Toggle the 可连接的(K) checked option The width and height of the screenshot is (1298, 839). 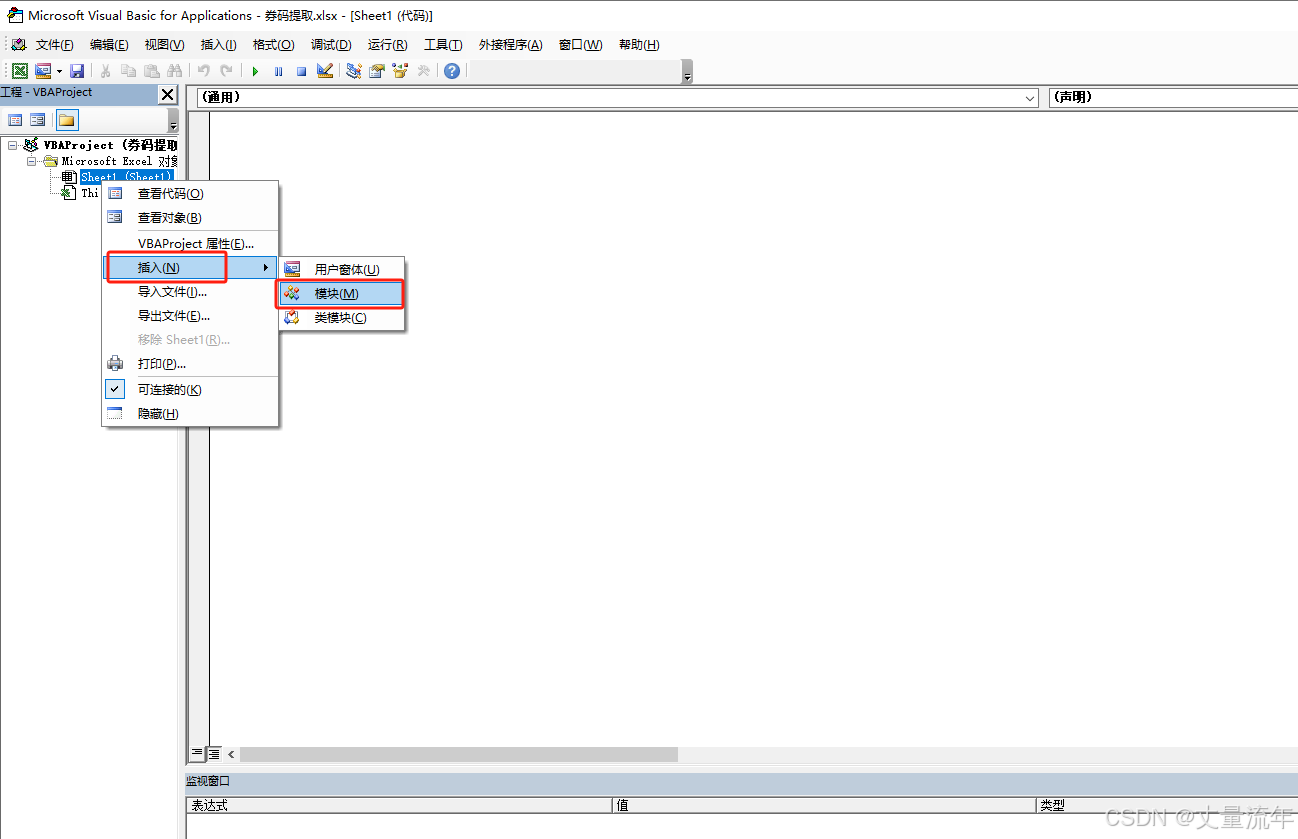click(x=190, y=390)
